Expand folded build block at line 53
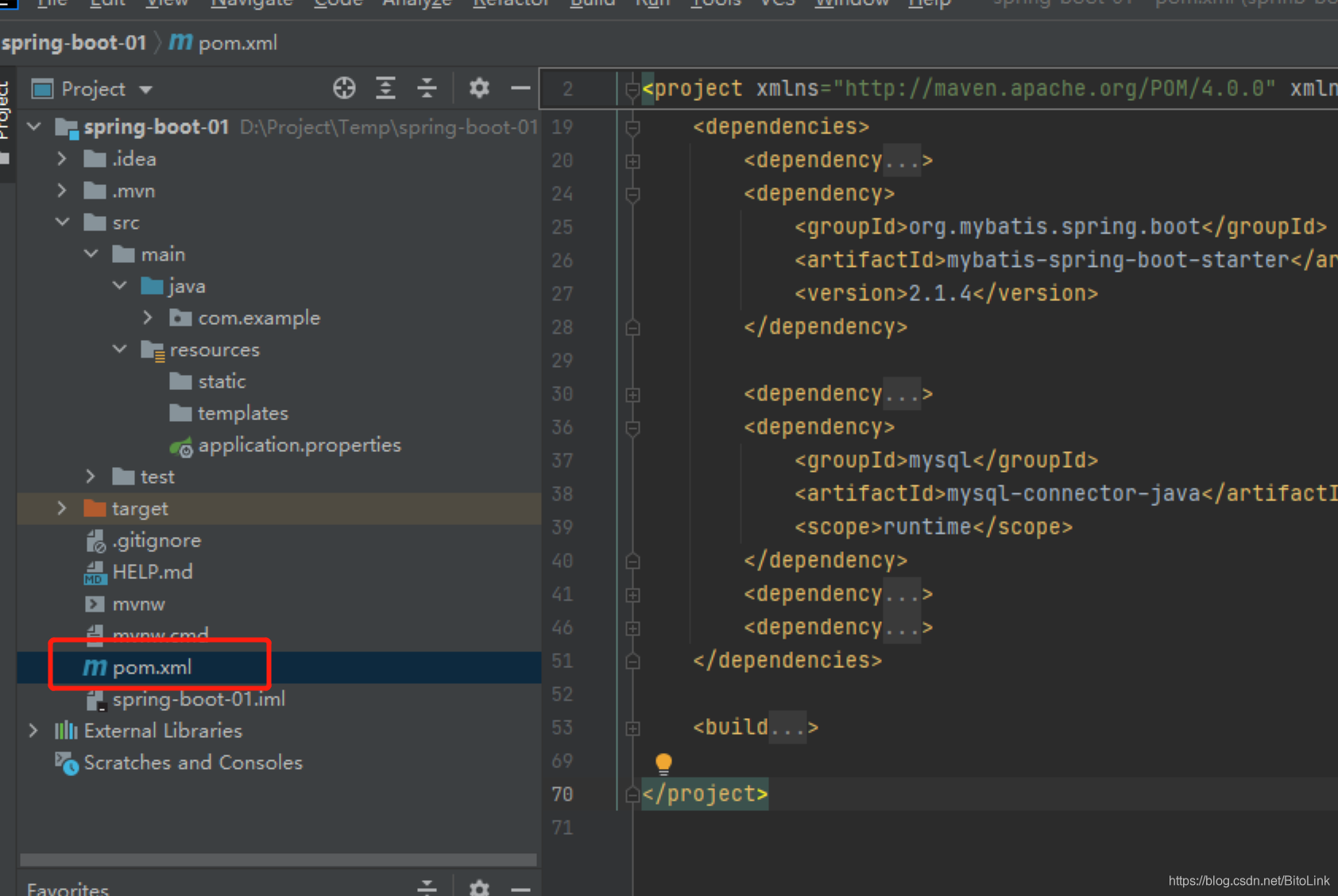This screenshot has height=896, width=1338. tap(632, 728)
